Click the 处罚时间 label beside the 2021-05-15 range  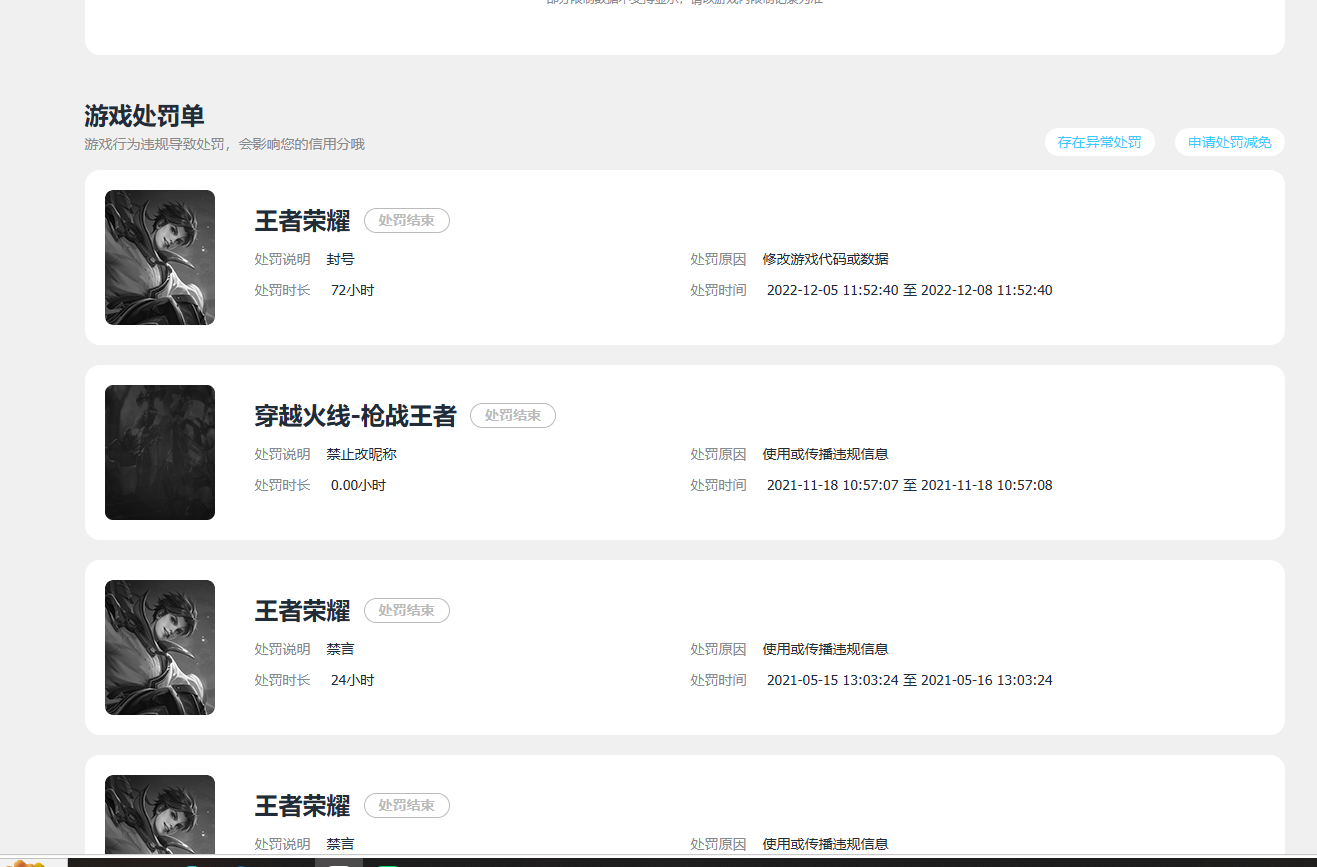(718, 680)
